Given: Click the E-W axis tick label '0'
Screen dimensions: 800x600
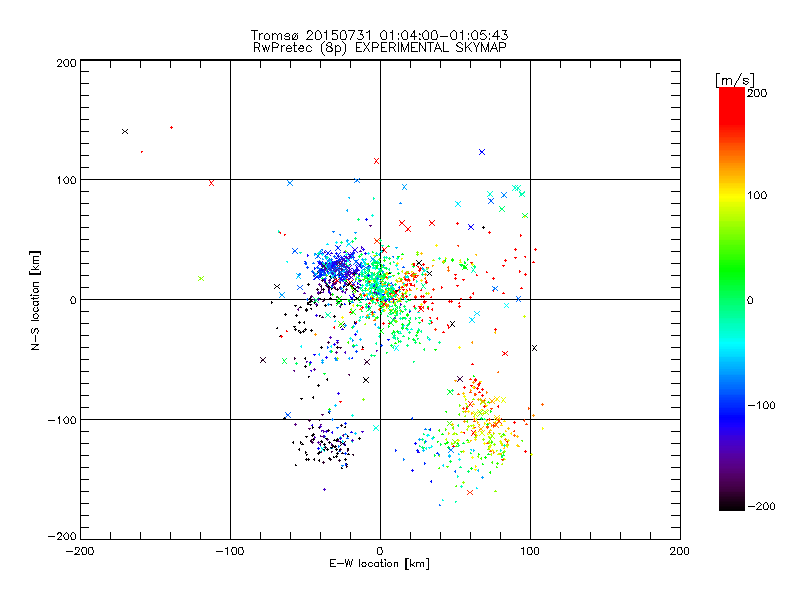Looking at the screenshot, I should [x=380, y=551].
